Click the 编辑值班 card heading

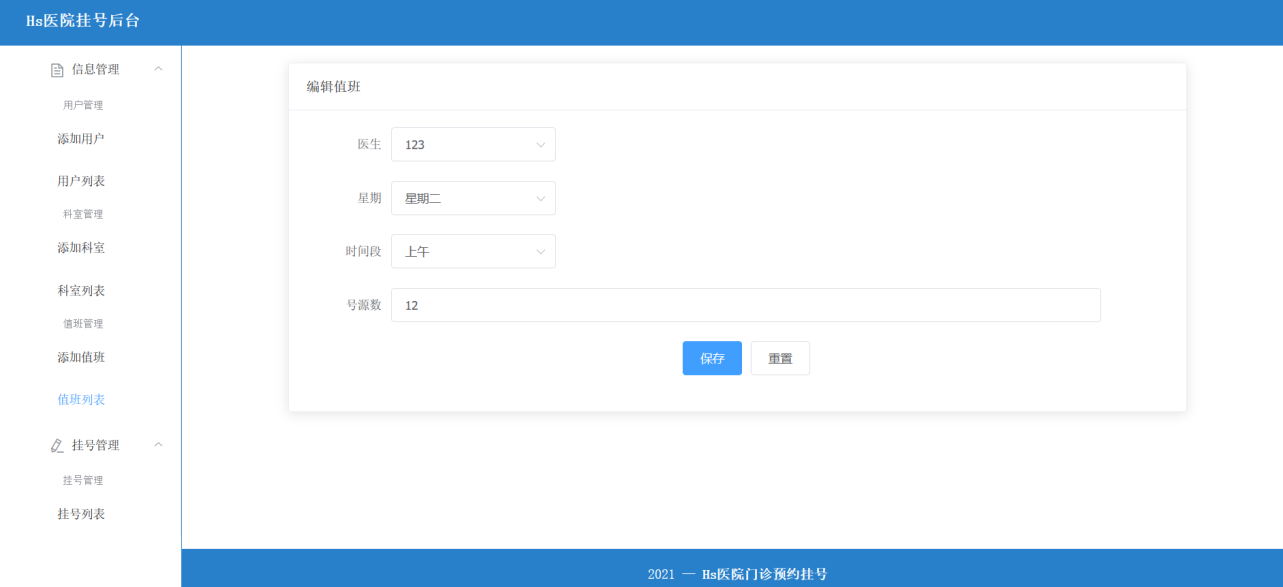[333, 87]
